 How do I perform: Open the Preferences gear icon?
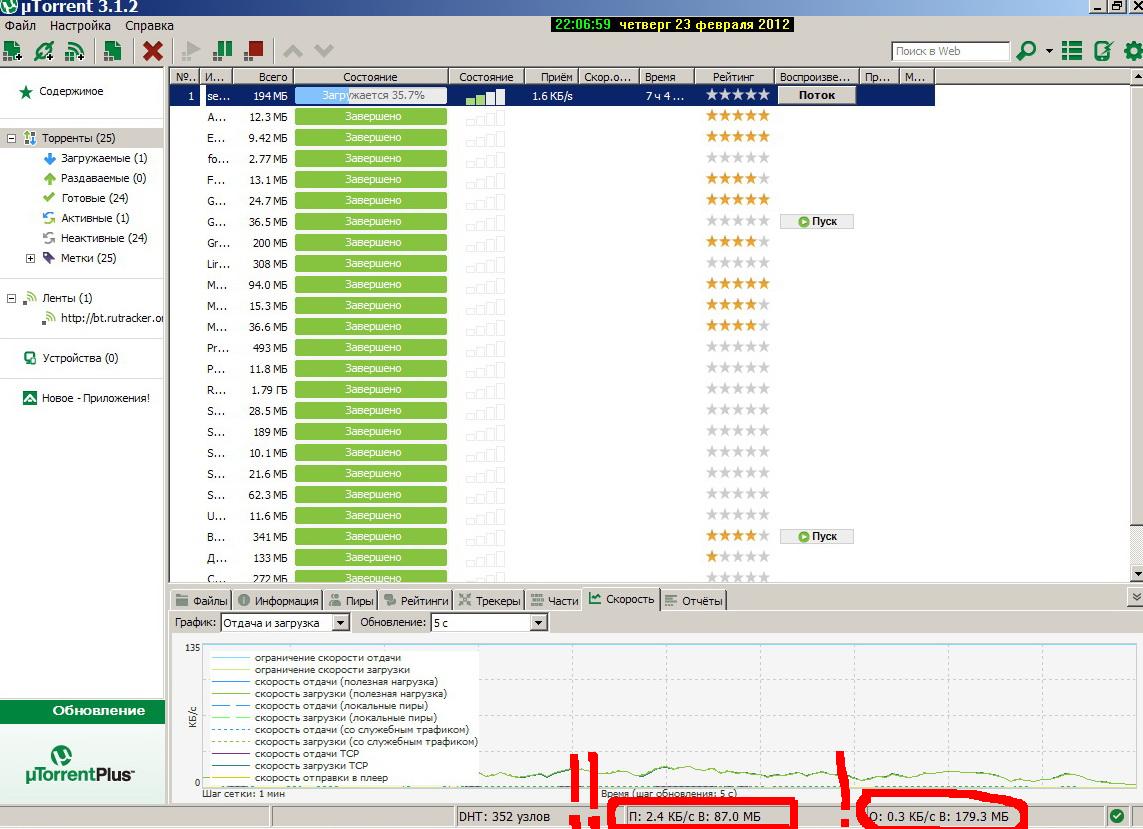pos(1133,51)
